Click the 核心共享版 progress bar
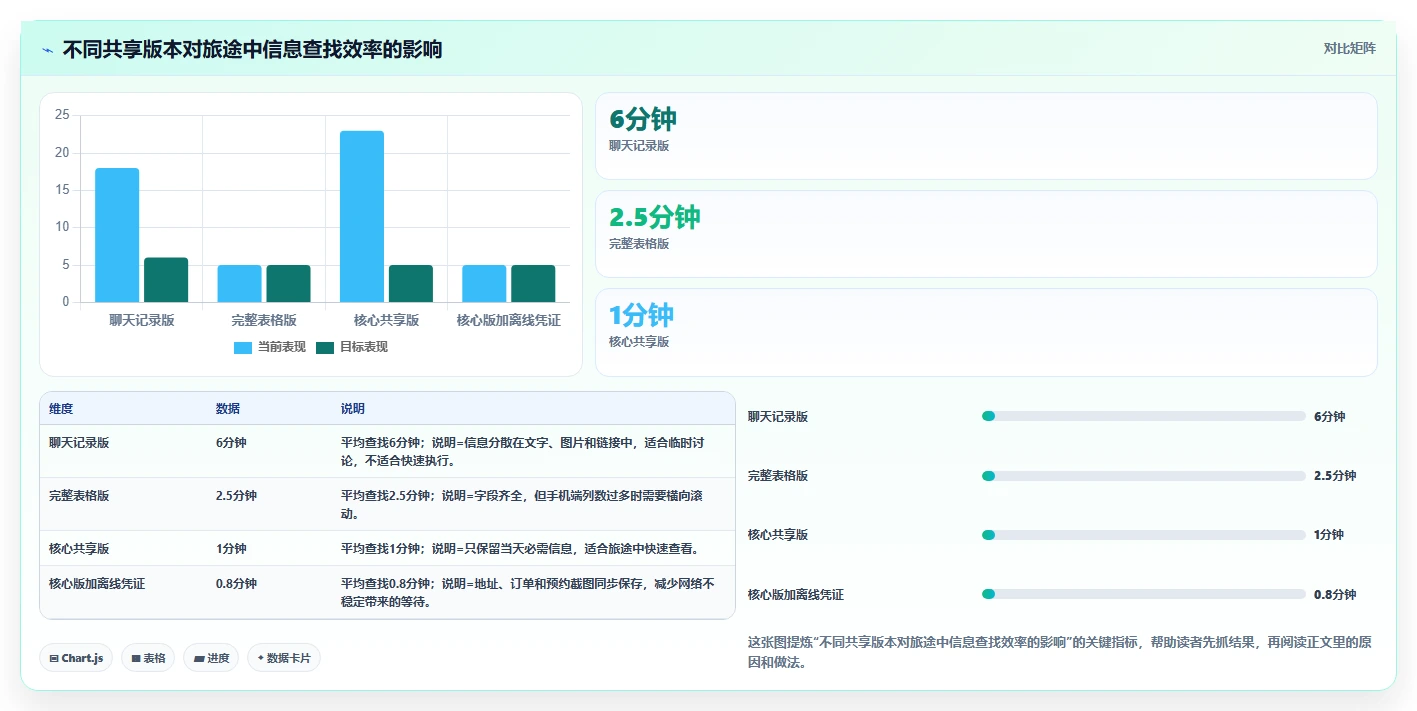Image resolution: width=1417 pixels, height=711 pixels. coord(1144,535)
